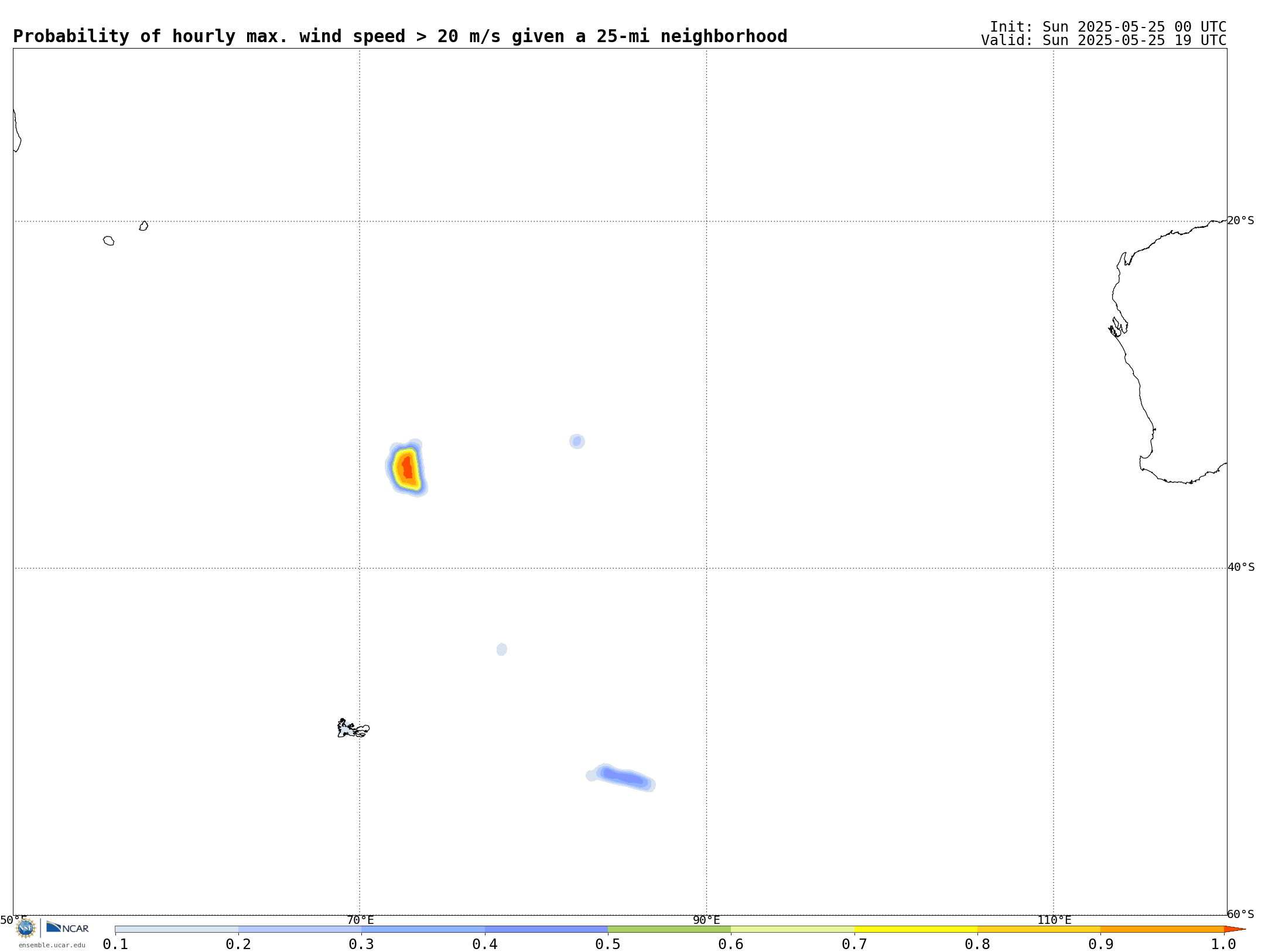Click the 0.8 colorbar tick label

tap(977, 944)
